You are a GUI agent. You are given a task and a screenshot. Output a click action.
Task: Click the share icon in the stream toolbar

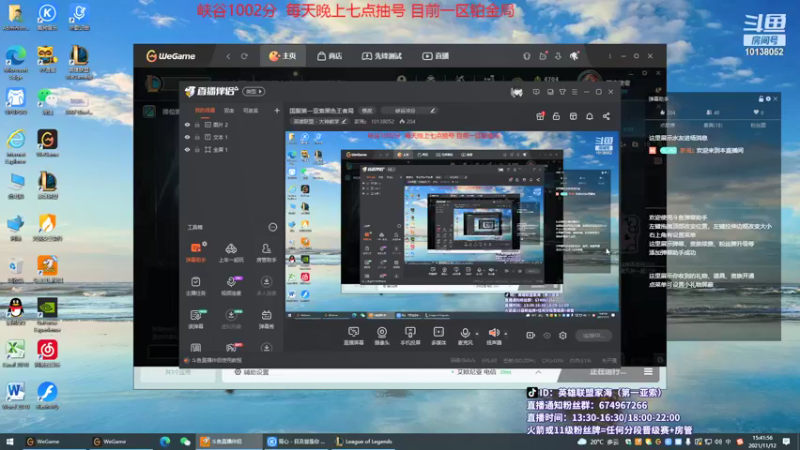(x=606, y=116)
